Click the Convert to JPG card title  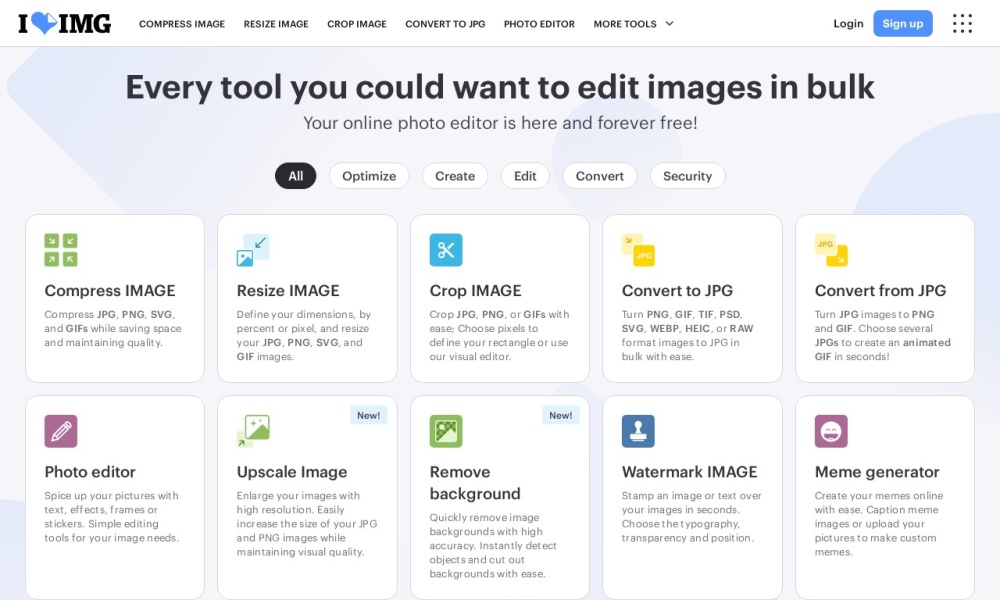coord(677,291)
